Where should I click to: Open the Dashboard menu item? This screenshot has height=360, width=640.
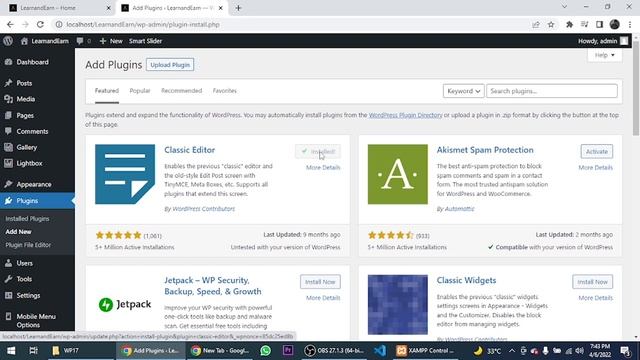(x=32, y=62)
